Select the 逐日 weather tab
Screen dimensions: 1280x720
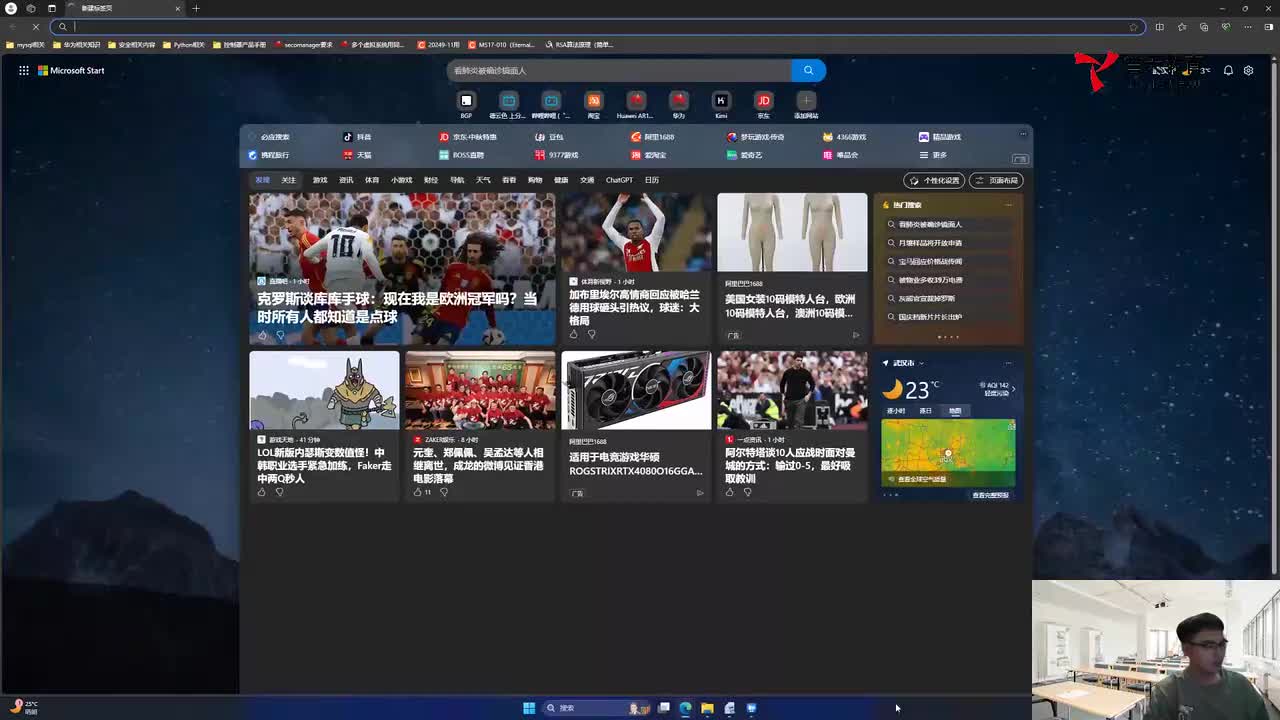click(926, 411)
